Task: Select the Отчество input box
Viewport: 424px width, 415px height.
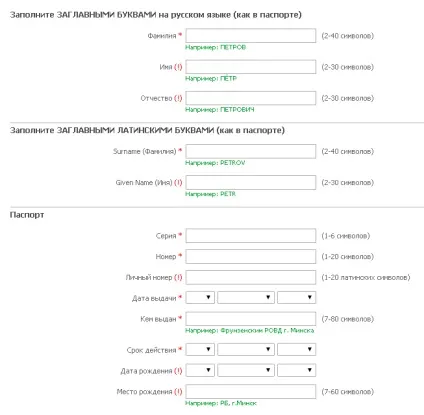Action: (x=251, y=98)
